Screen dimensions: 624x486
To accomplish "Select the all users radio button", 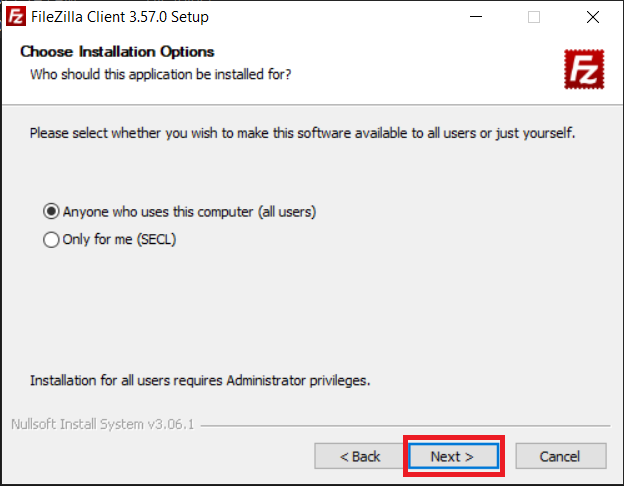I will pos(51,211).
